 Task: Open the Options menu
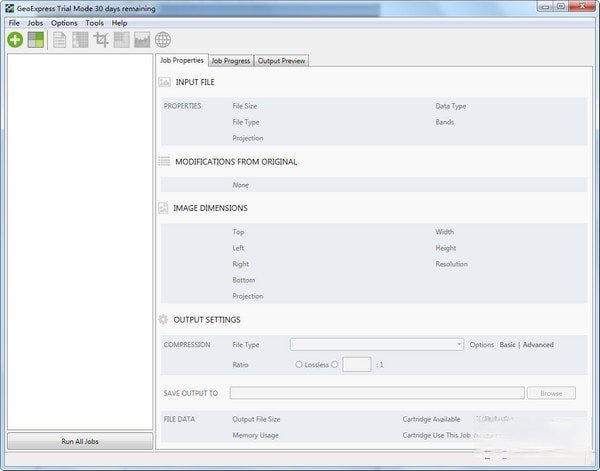(64, 23)
